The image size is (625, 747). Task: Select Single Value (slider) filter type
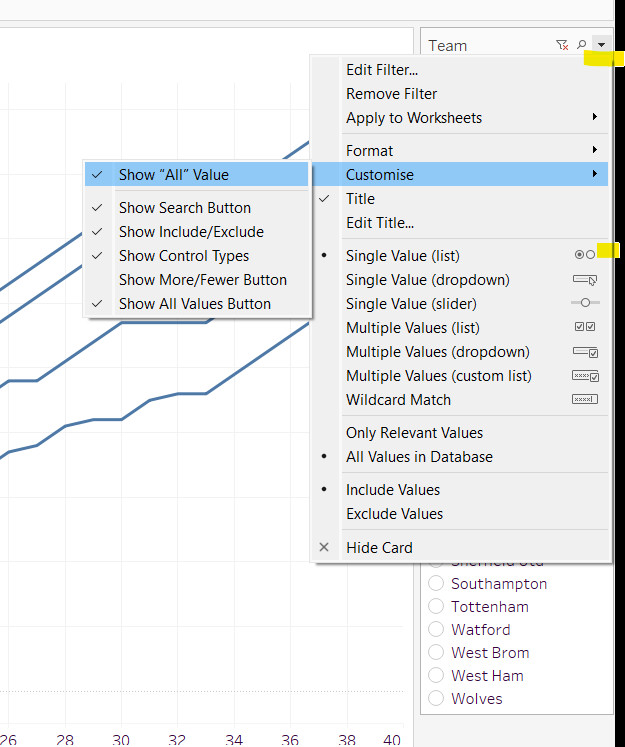[460, 303]
